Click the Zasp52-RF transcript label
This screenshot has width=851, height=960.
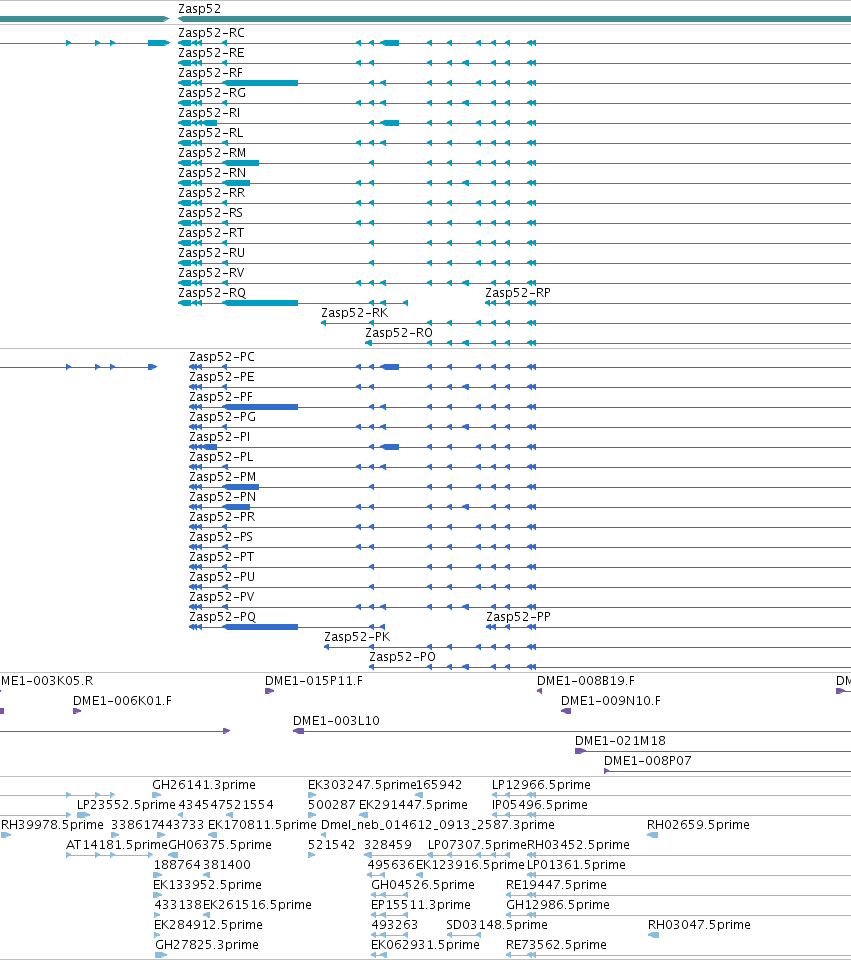click(211, 73)
